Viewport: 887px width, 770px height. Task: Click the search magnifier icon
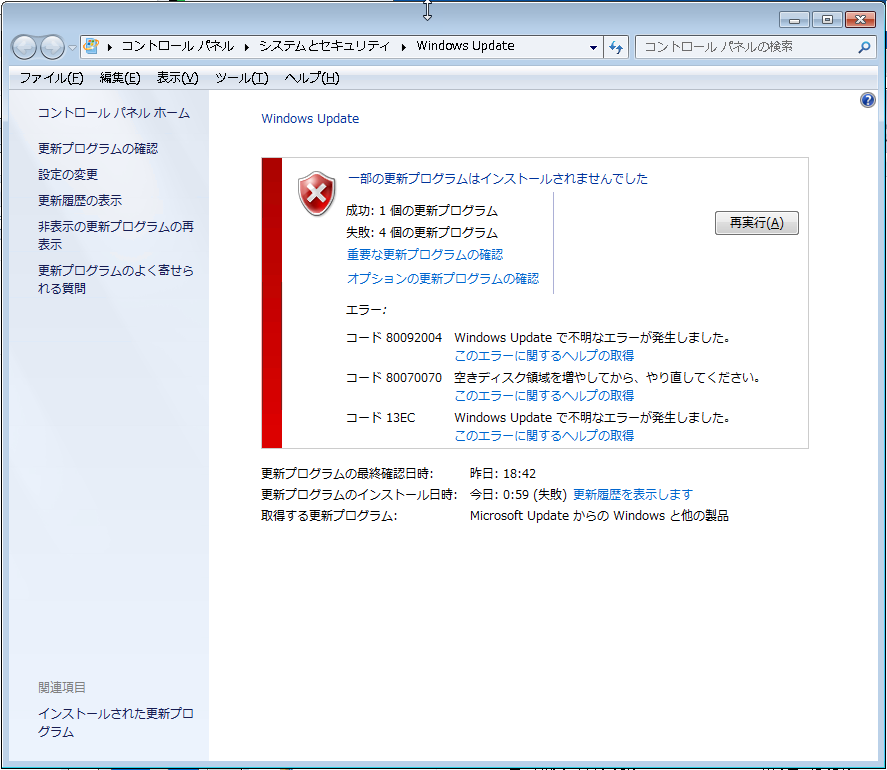tap(864, 47)
